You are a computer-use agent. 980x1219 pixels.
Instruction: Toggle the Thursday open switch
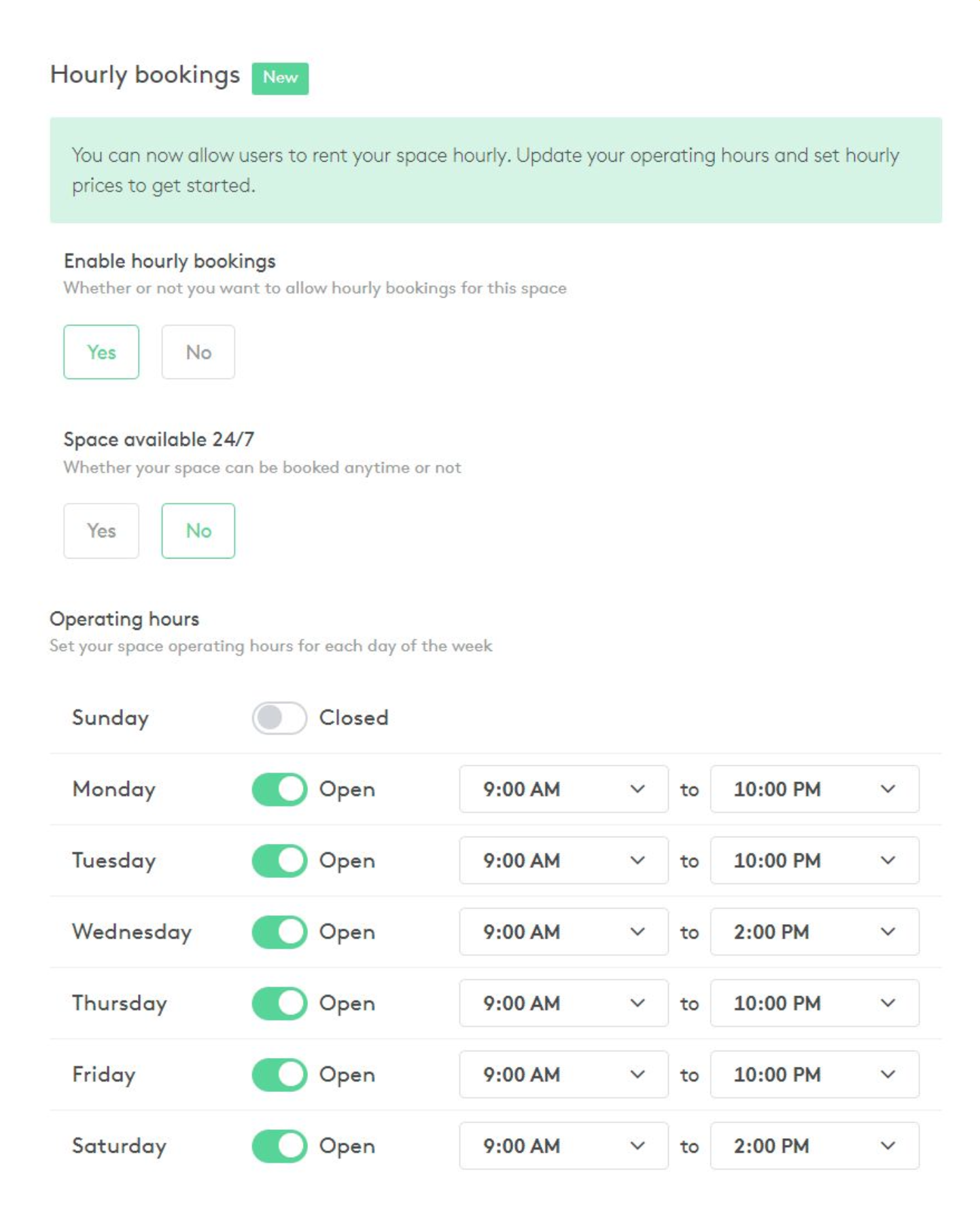pyautogui.click(x=279, y=1003)
